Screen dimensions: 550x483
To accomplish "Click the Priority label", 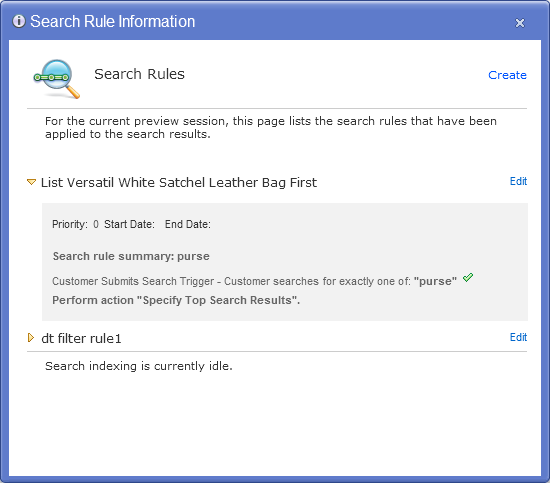I will pyautogui.click(x=70, y=224).
